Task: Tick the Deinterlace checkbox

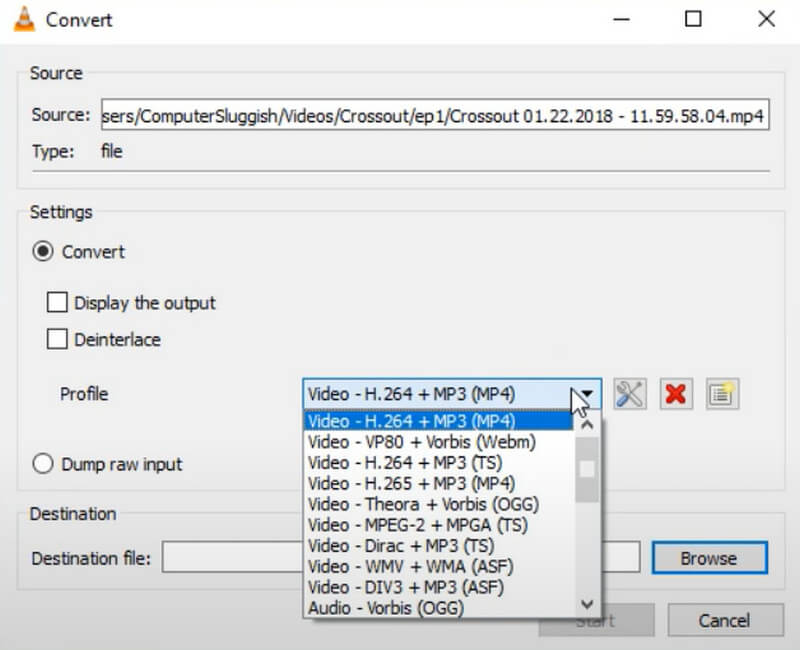Action: tap(58, 340)
